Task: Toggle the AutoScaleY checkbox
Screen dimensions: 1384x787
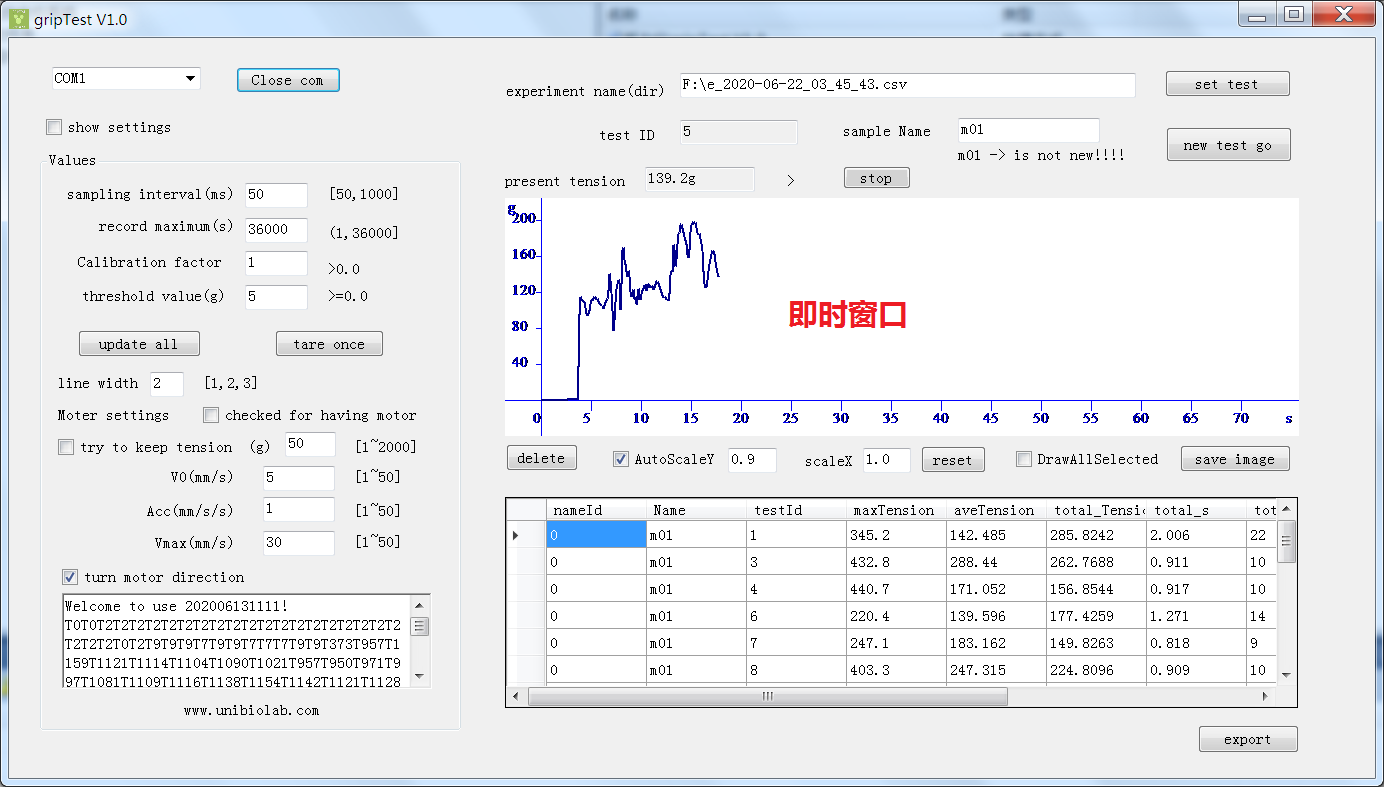Action: tap(621, 459)
